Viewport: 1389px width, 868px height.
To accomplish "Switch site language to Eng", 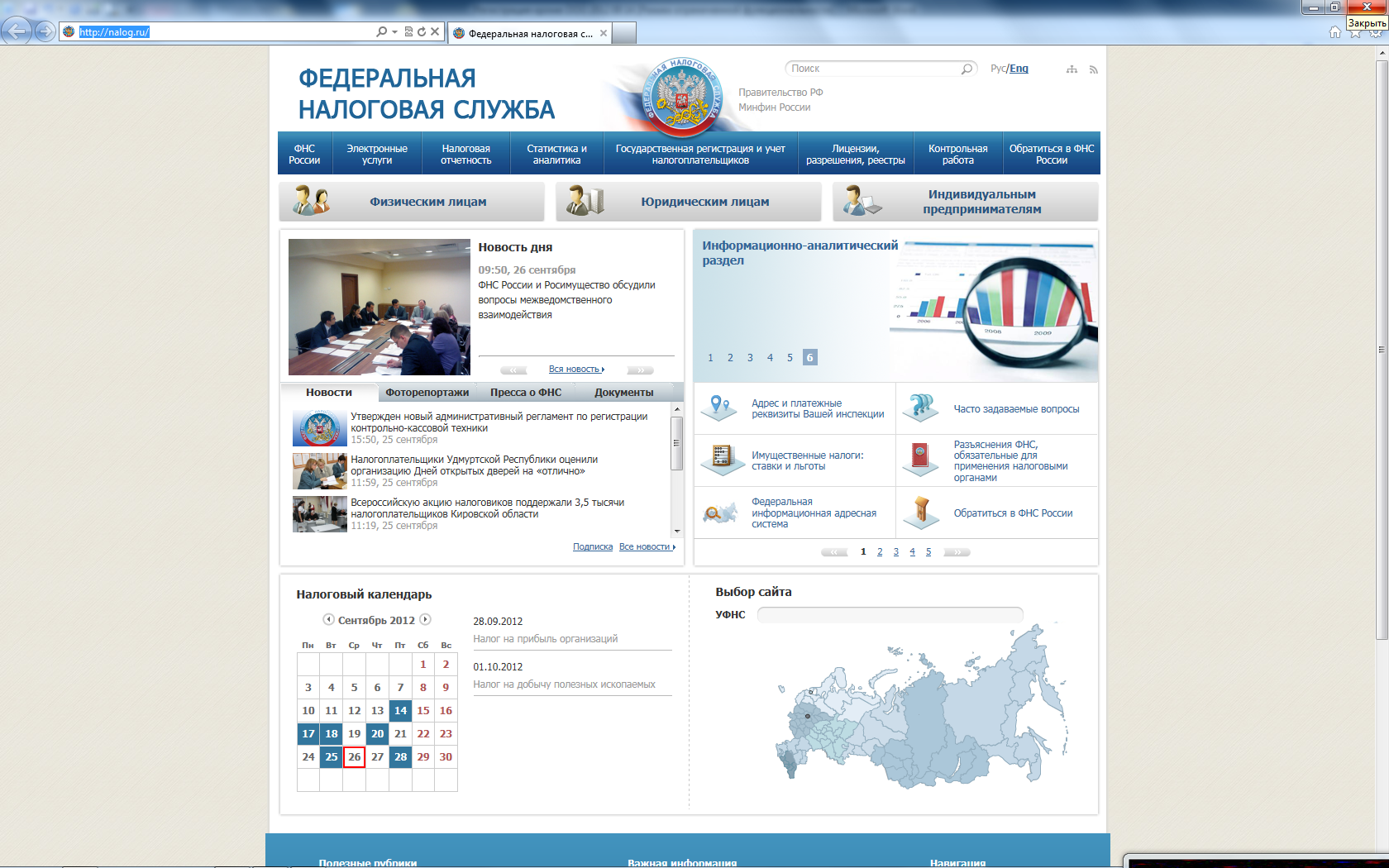I will click(1019, 69).
